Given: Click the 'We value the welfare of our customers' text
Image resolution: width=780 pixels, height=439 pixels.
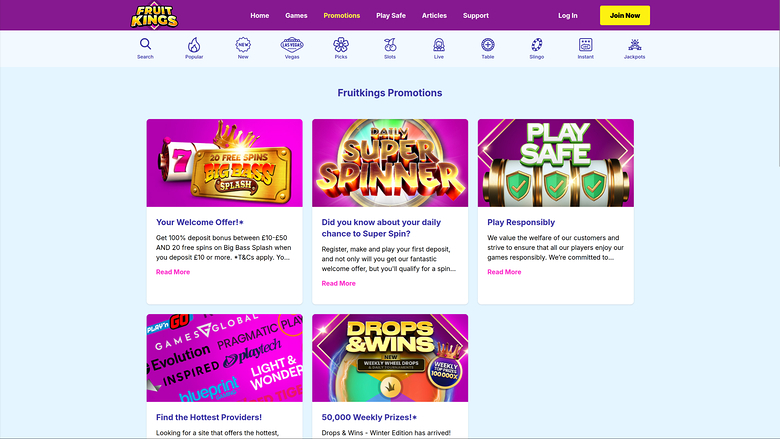Looking at the screenshot, I should pyautogui.click(x=555, y=248).
